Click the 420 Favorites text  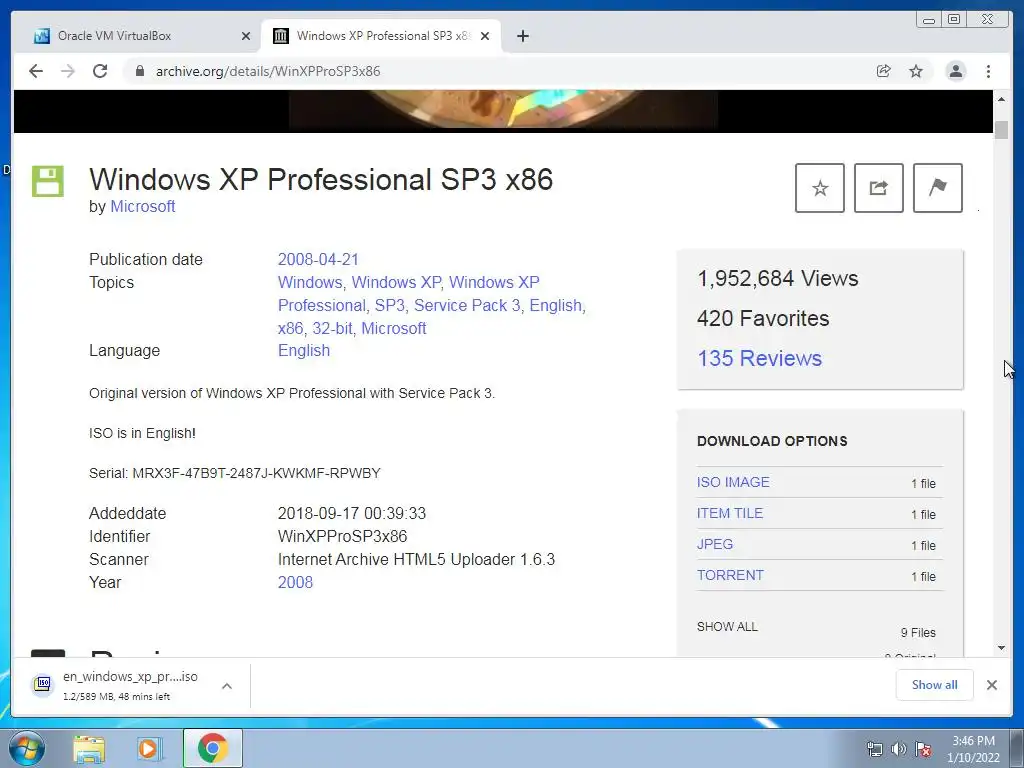click(763, 318)
